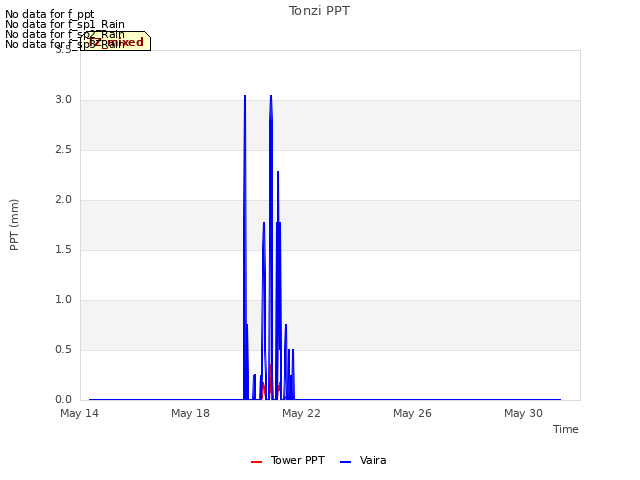The height and width of the screenshot is (480, 640).
Task: Click the May 18 axis label
Action: coord(190,413)
